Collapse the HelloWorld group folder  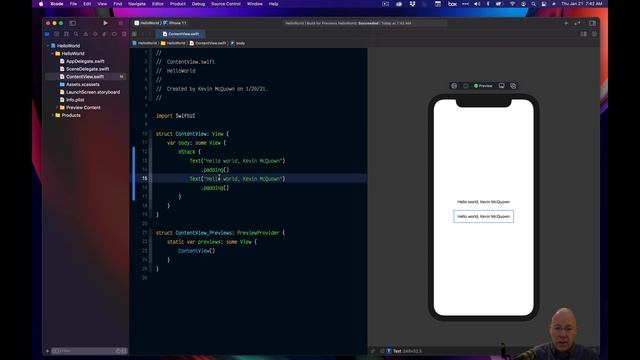pos(53,53)
